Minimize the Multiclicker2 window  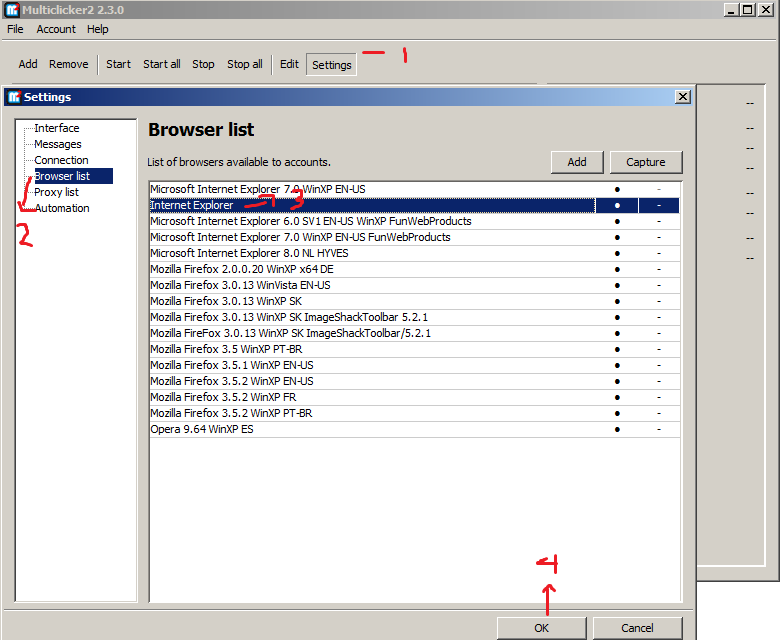tap(731, 9)
